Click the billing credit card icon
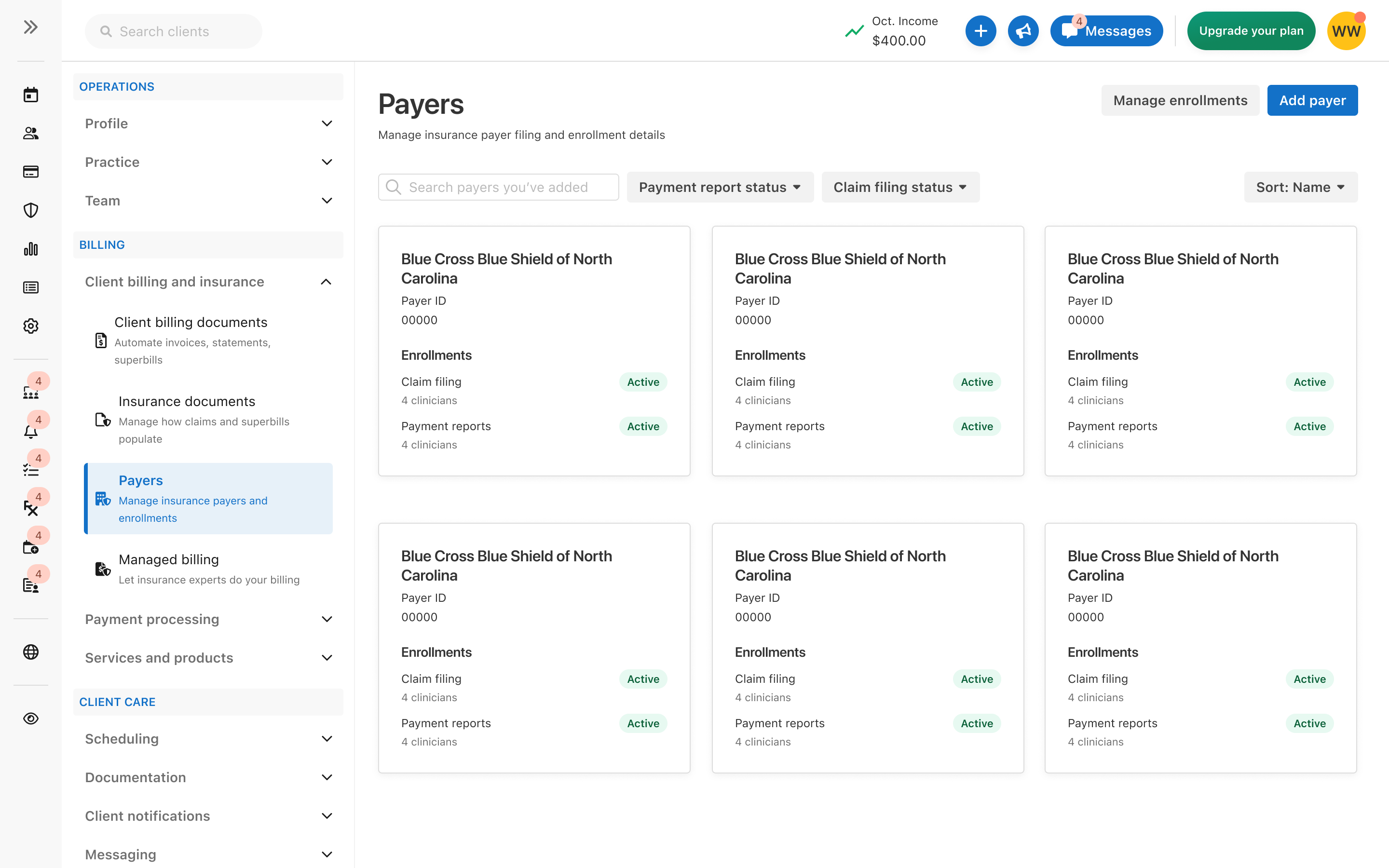This screenshot has height=868, width=1389. (30, 172)
